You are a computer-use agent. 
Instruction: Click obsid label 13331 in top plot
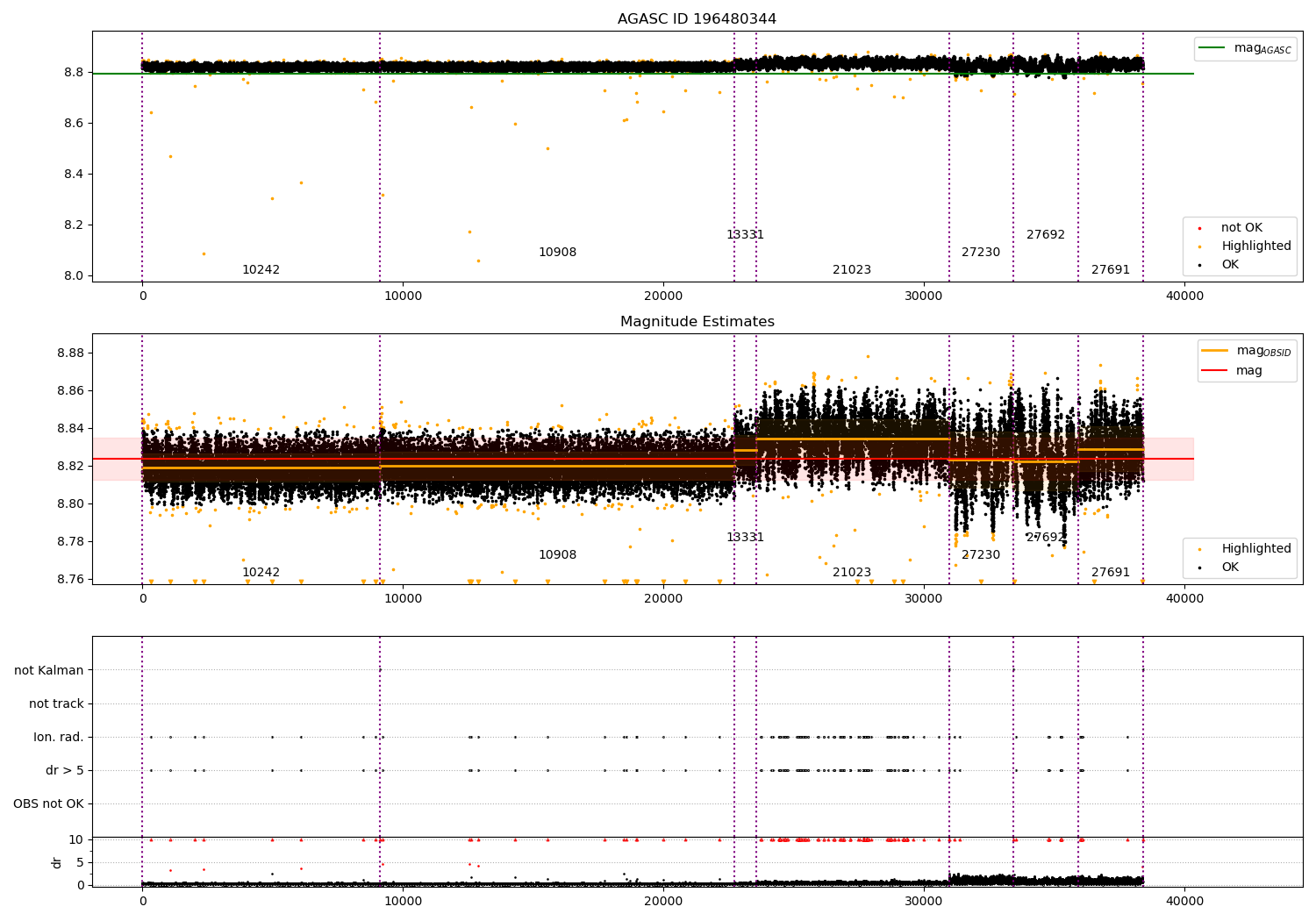point(745,235)
